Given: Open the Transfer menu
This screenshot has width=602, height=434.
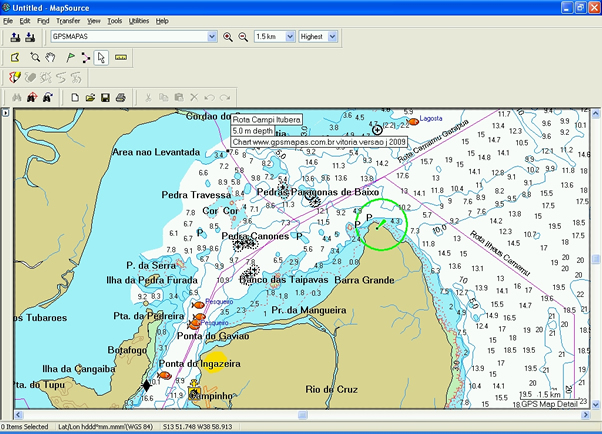Looking at the screenshot, I should point(68,20).
